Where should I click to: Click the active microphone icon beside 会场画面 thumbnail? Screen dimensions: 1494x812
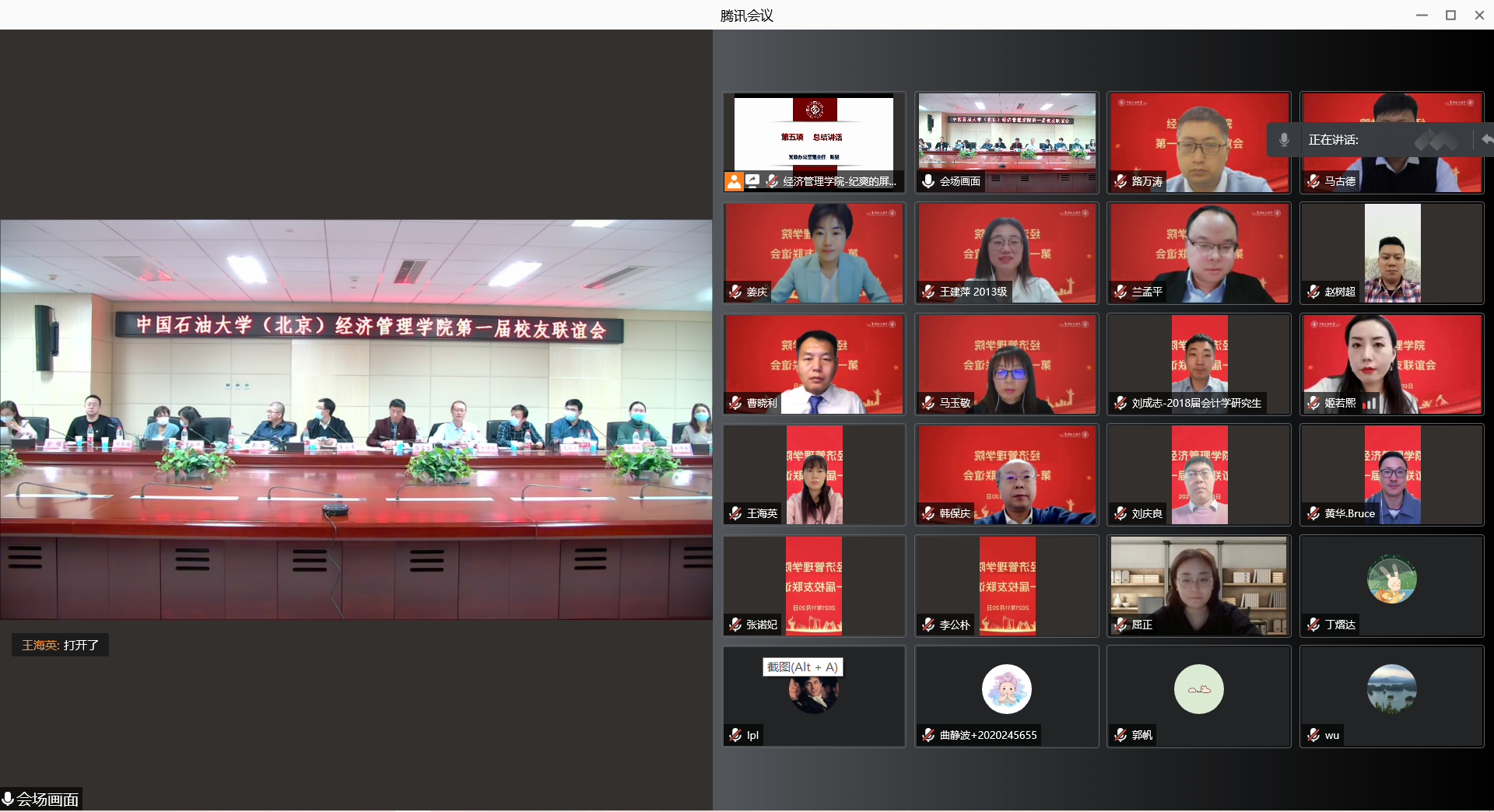coord(928,181)
